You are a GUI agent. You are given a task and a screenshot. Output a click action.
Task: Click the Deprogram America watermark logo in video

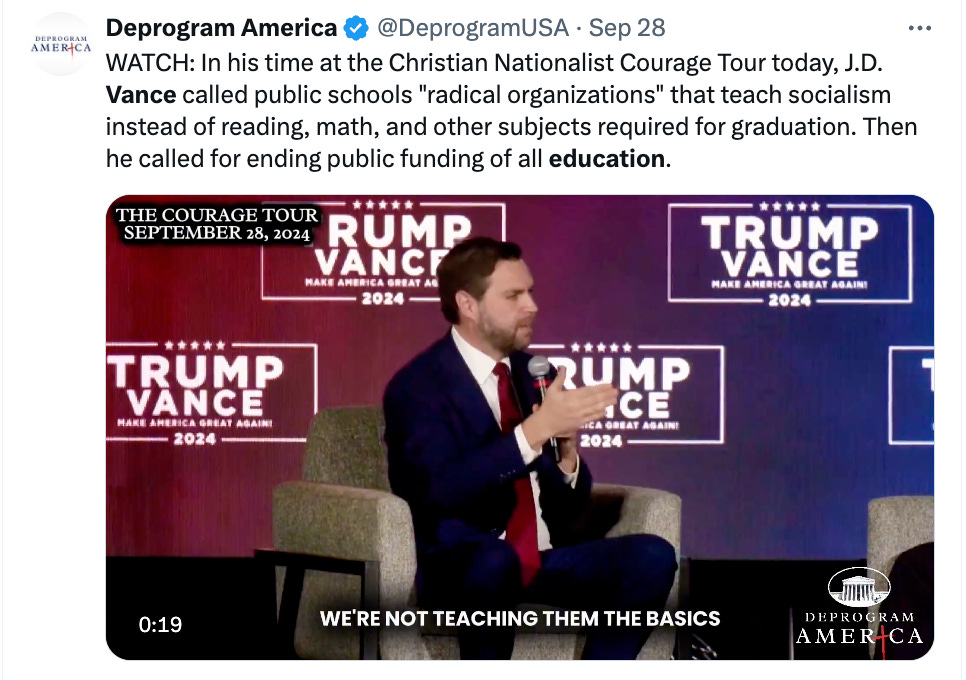[x=858, y=610]
